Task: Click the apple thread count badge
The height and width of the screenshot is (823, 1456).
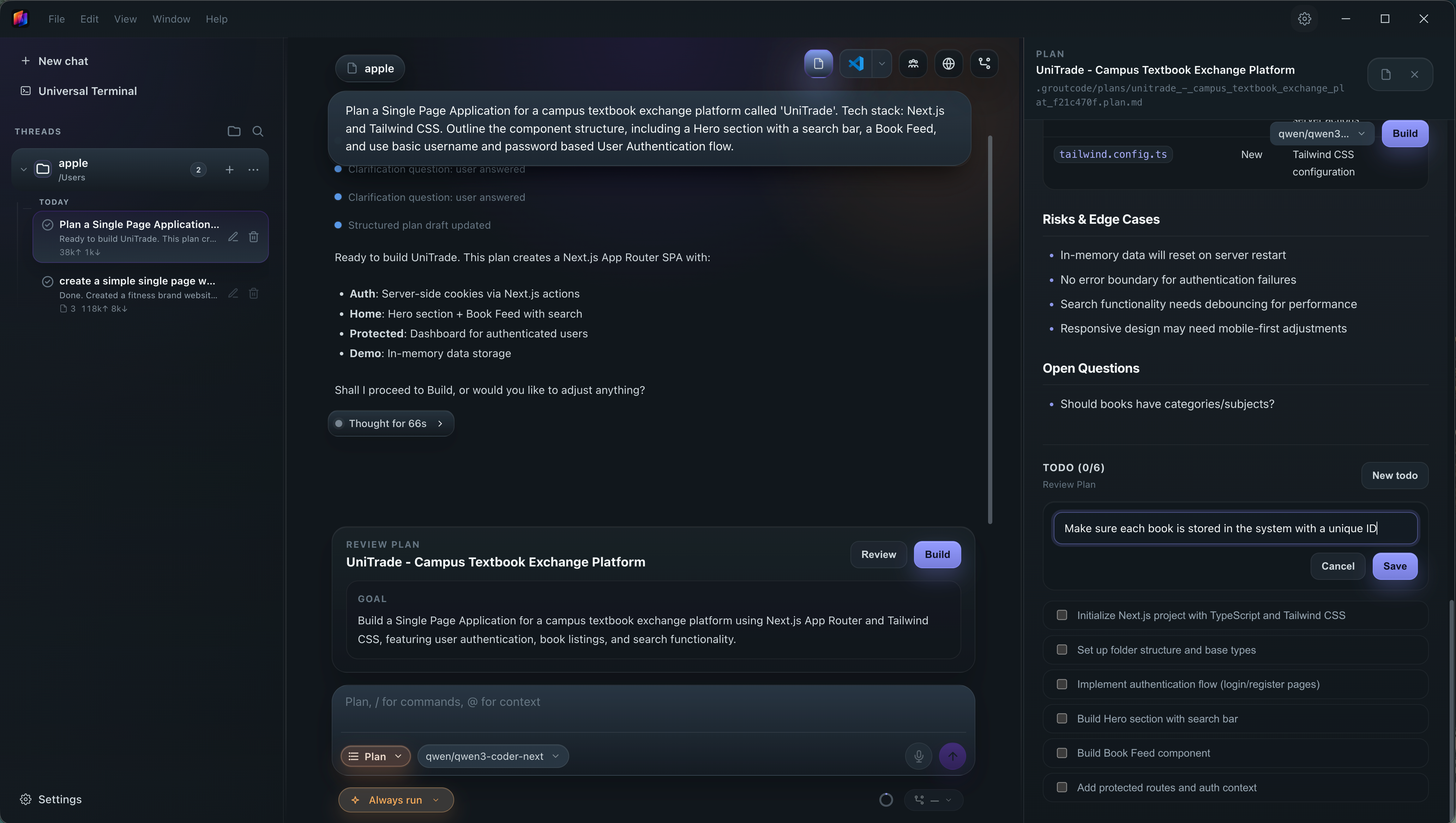Action: click(x=198, y=169)
